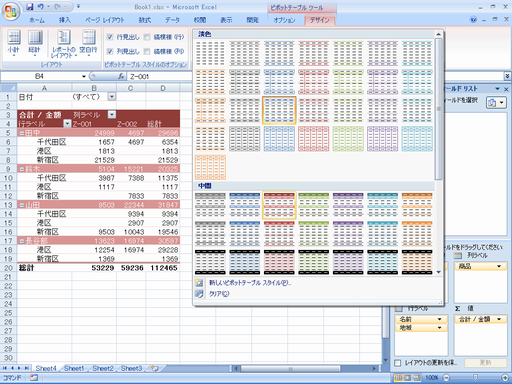
Task: Open the 商品 field dropdown arrow
Action: tap(499, 266)
